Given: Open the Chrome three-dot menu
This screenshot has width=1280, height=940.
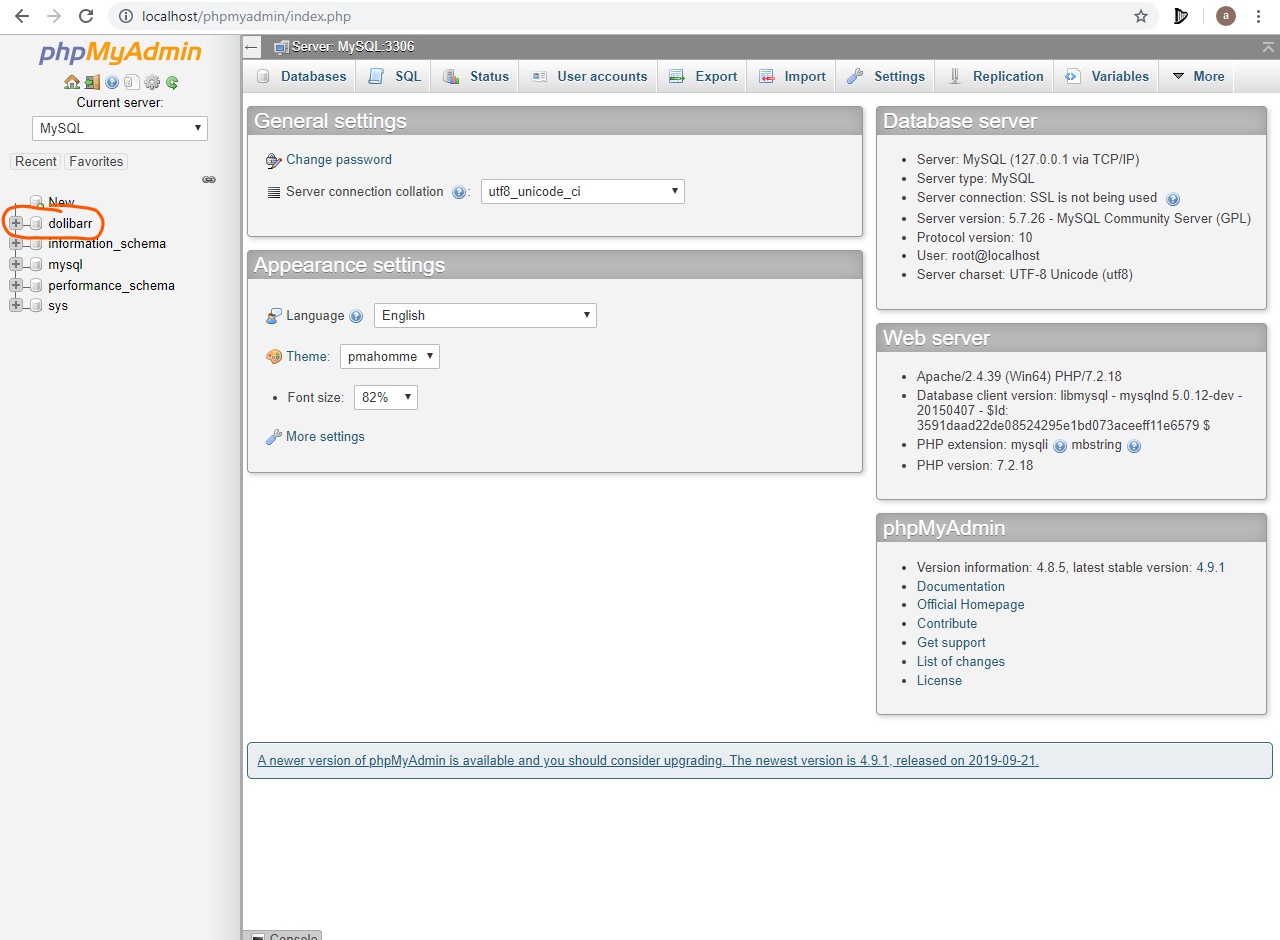Looking at the screenshot, I should (1258, 16).
